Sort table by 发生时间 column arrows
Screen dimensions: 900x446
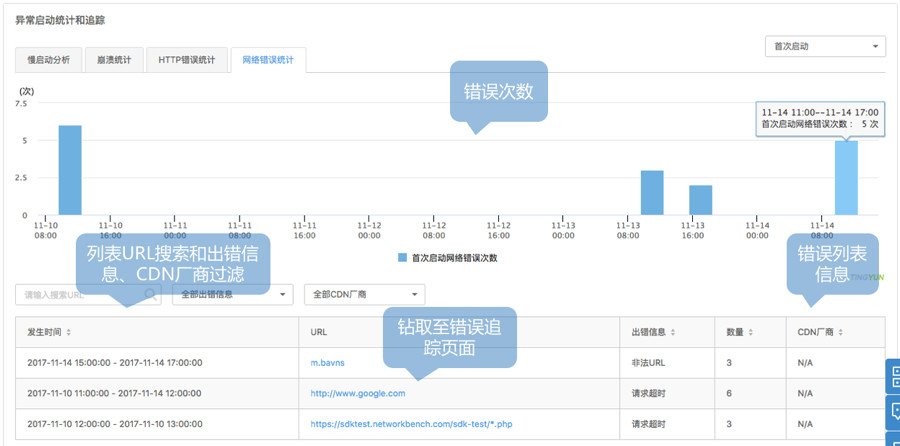[x=68, y=332]
